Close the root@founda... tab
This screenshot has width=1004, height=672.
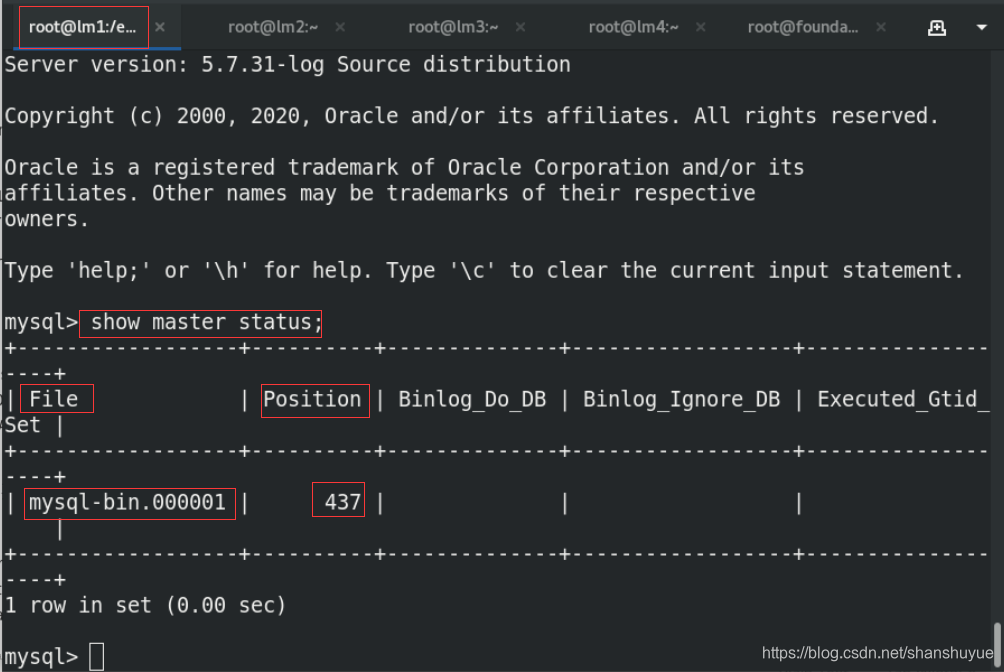pos(881,27)
